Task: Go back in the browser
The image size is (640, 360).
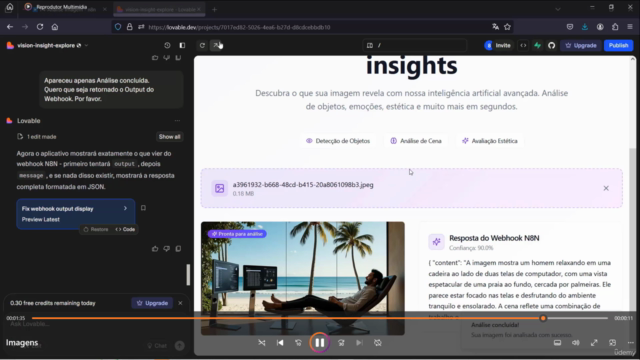Action: click(x=10, y=27)
